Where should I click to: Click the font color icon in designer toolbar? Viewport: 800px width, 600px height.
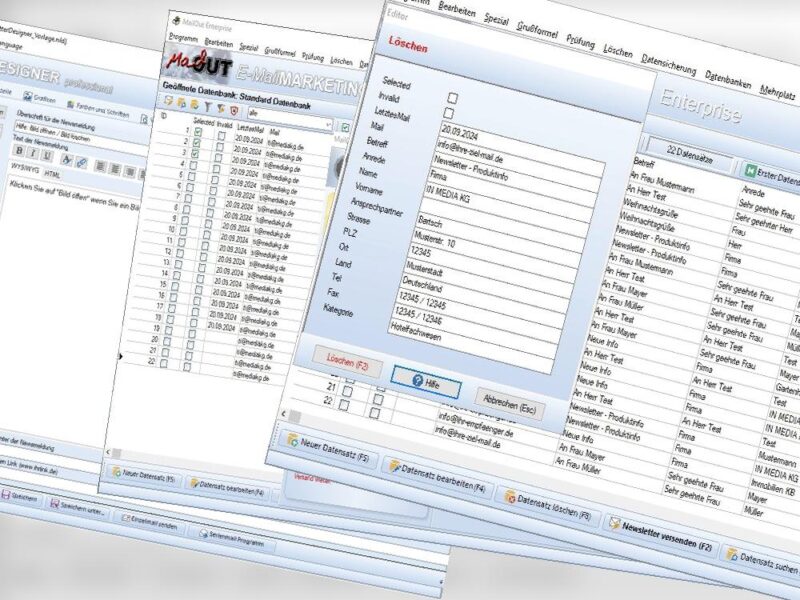coord(67,160)
